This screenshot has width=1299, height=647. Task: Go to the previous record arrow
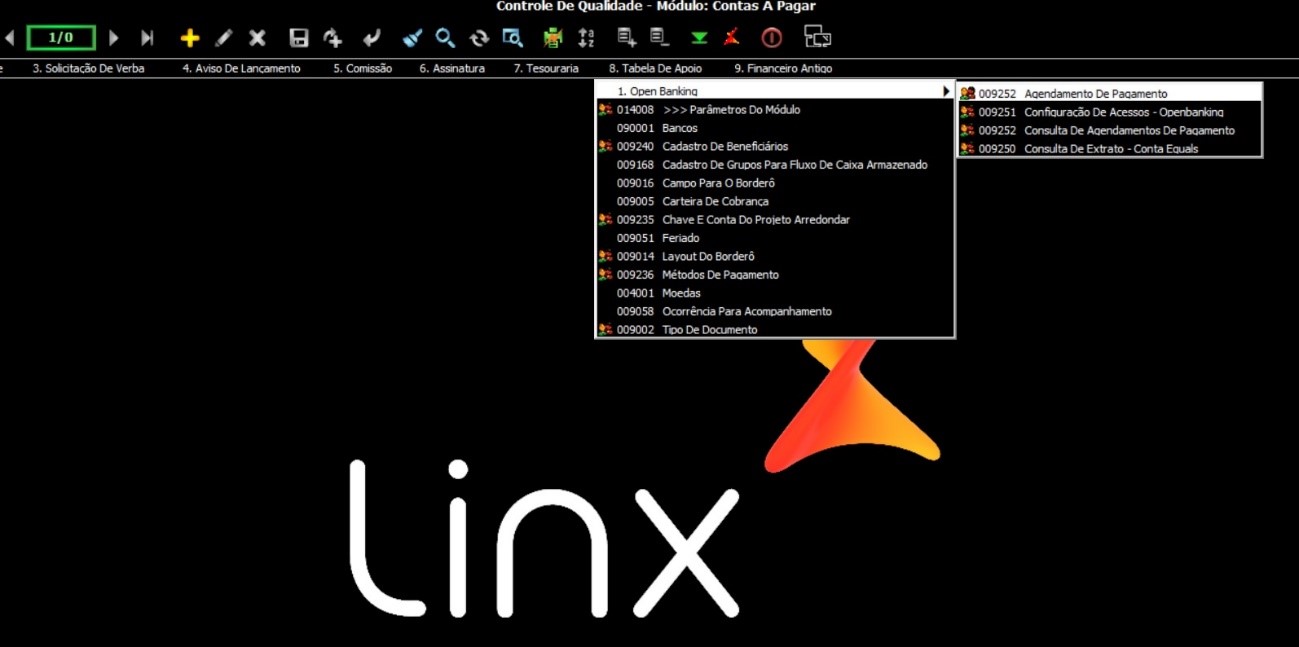tap(9, 38)
